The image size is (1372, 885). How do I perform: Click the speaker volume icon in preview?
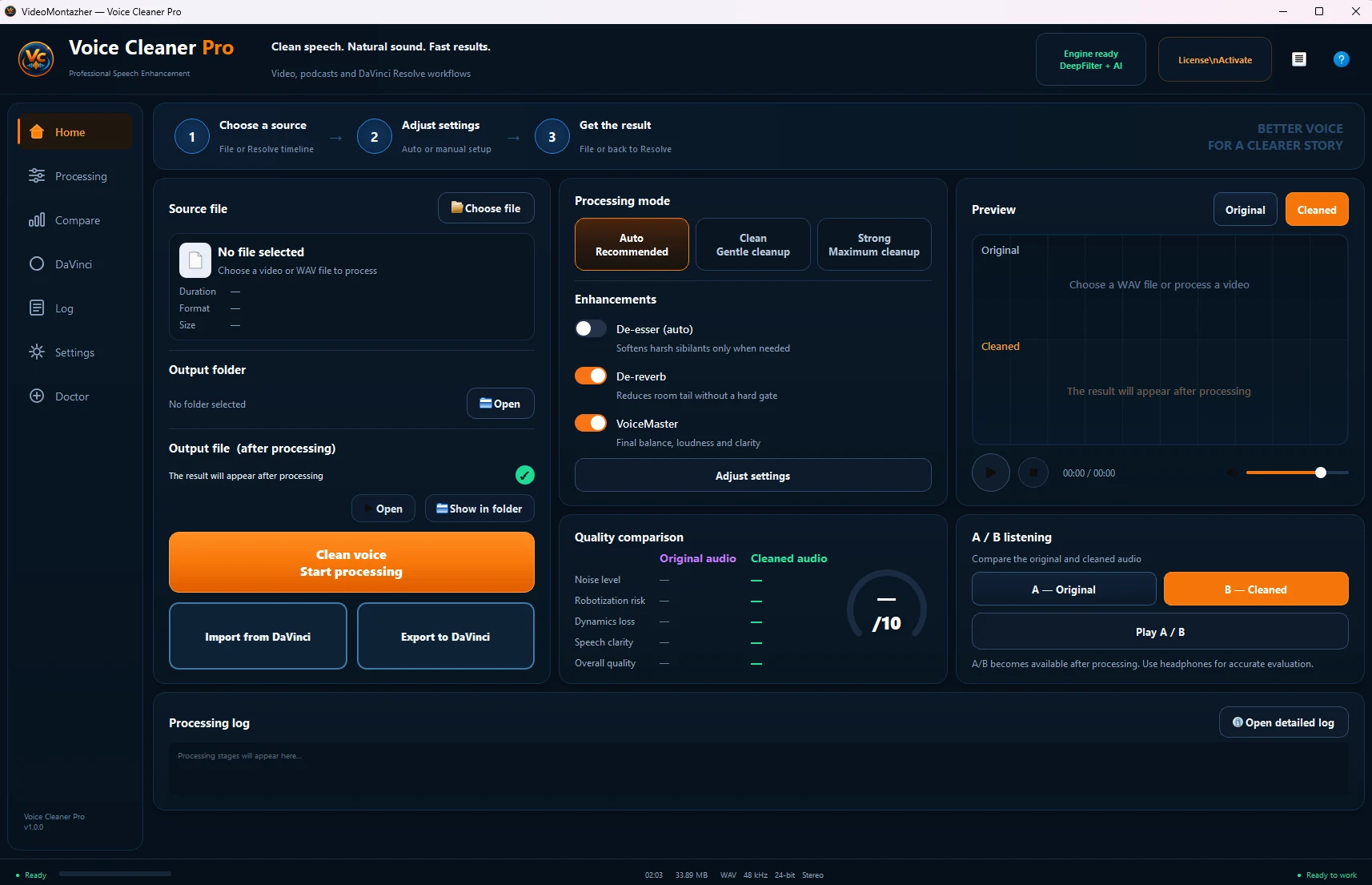point(1231,473)
